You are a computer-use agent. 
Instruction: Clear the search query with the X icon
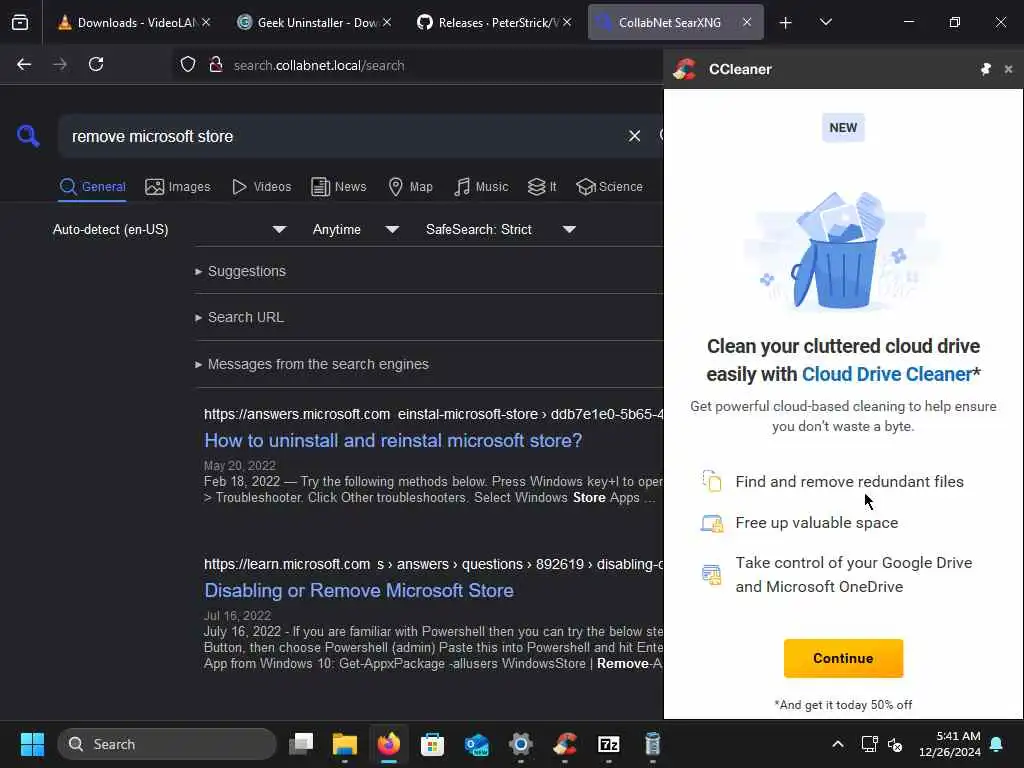coord(634,136)
